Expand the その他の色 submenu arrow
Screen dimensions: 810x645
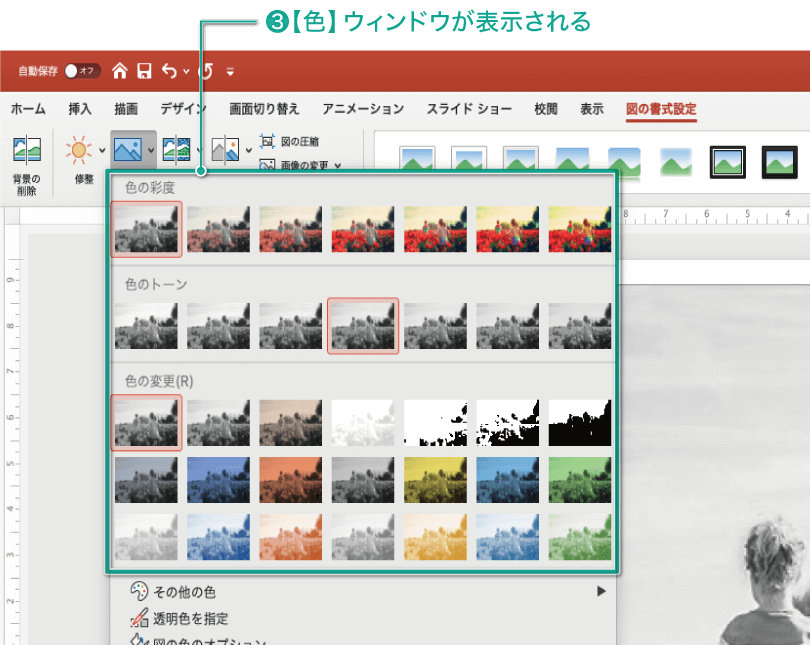click(601, 591)
